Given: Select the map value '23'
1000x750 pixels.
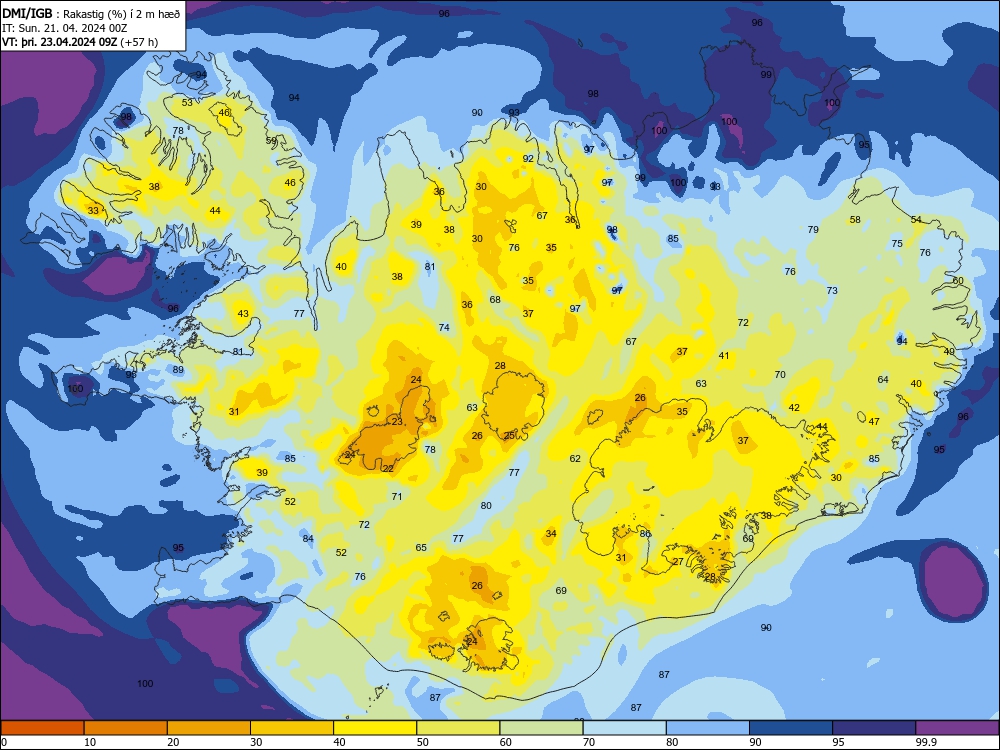Looking at the screenshot, I should (397, 422).
